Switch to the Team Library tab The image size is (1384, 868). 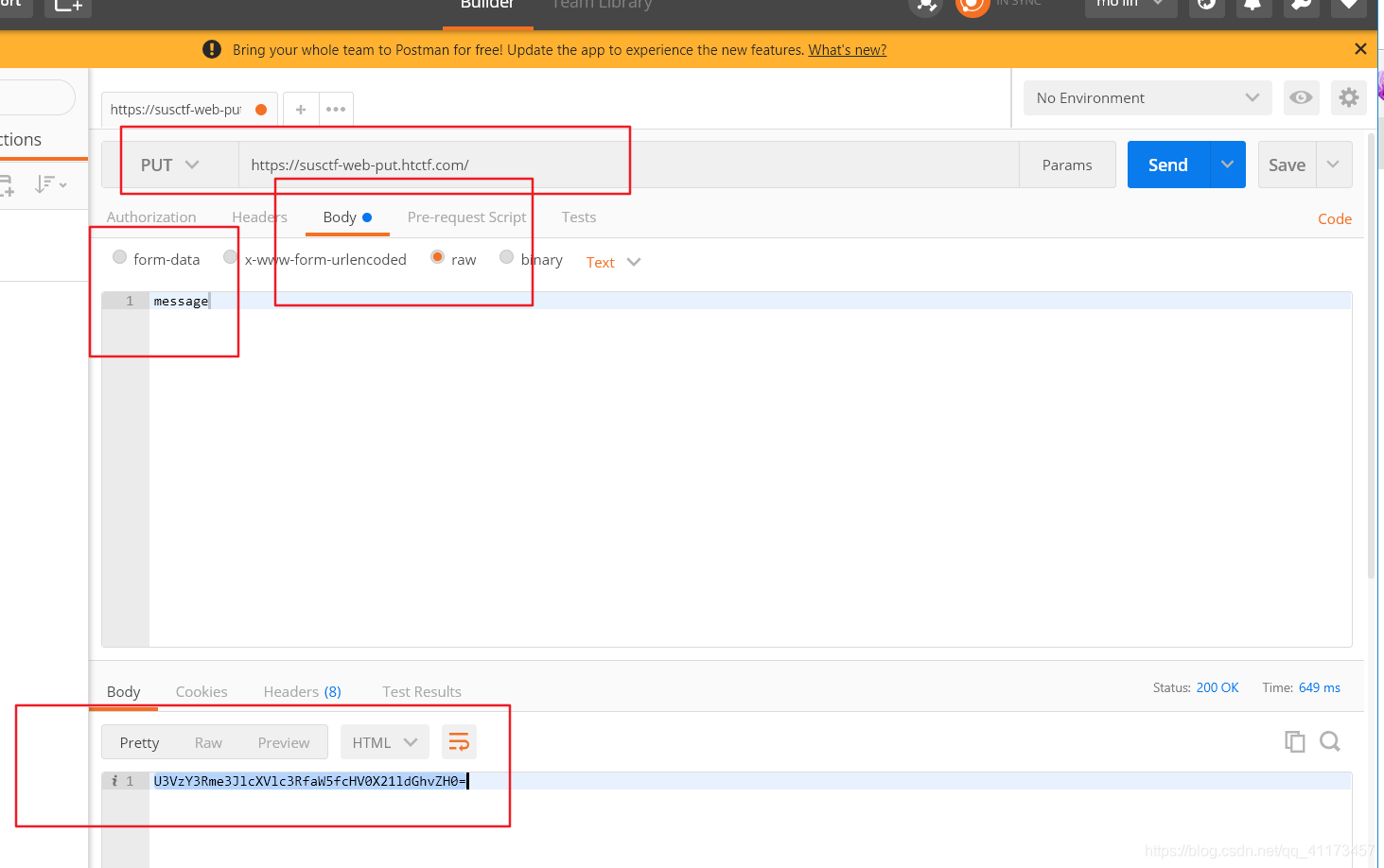pos(602,6)
